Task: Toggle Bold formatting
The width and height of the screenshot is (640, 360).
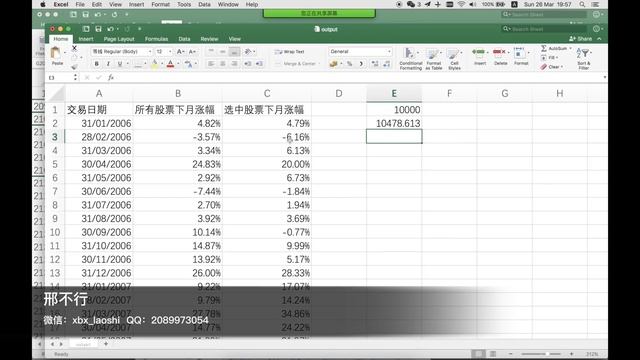Action: (x=97, y=64)
